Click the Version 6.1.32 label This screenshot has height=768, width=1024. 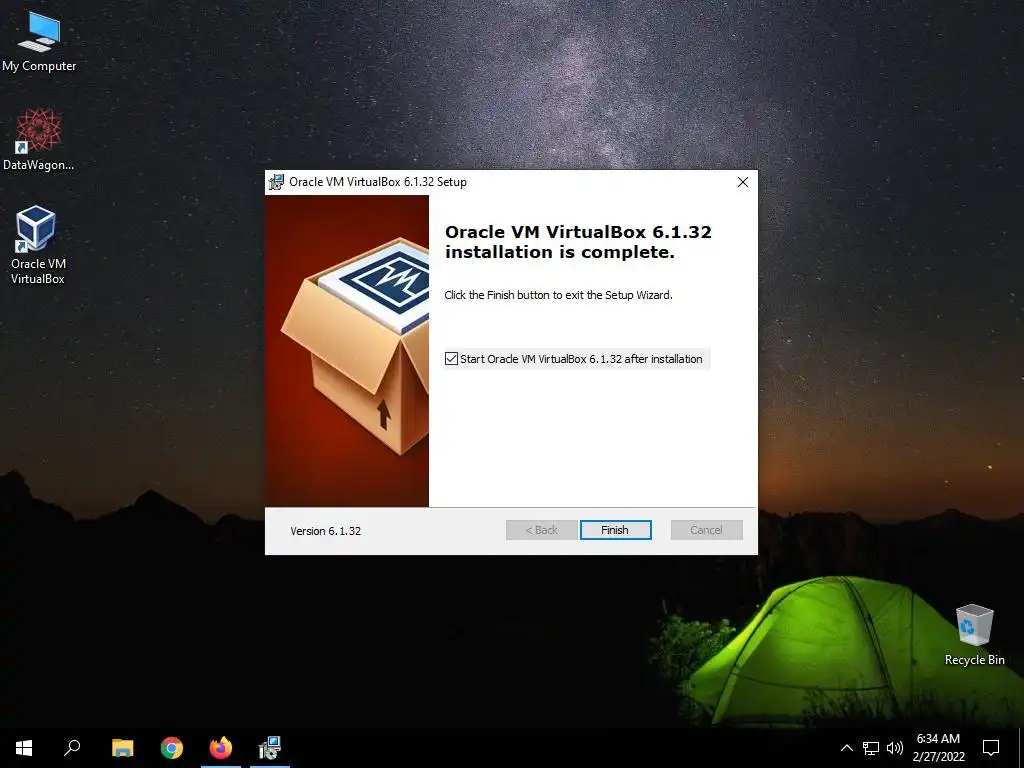pyautogui.click(x=325, y=531)
